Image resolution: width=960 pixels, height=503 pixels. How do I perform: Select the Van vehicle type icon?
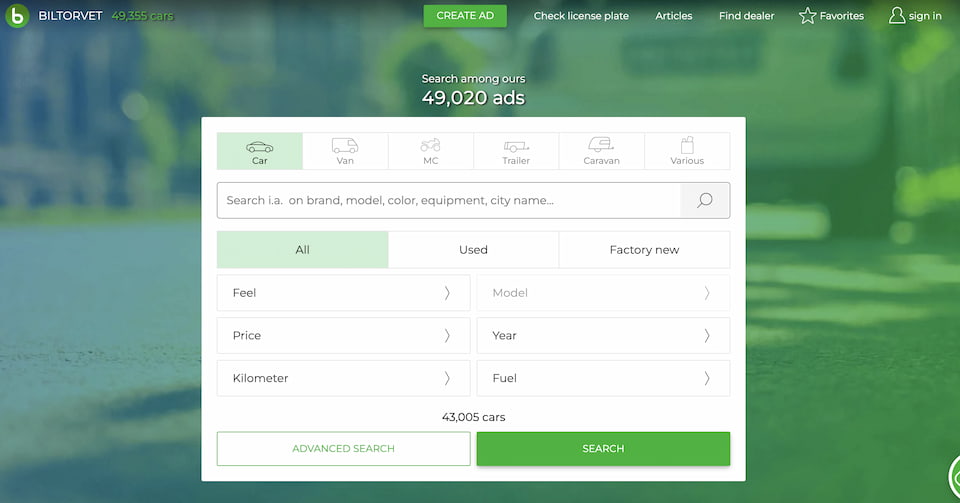click(x=345, y=147)
